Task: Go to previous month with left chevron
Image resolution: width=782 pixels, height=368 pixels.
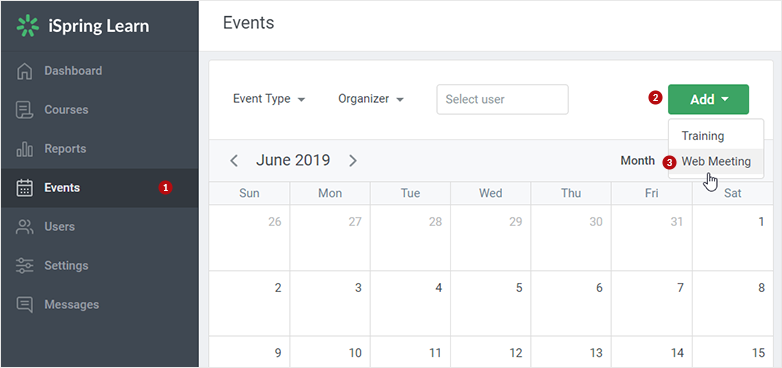Action: tap(233, 161)
